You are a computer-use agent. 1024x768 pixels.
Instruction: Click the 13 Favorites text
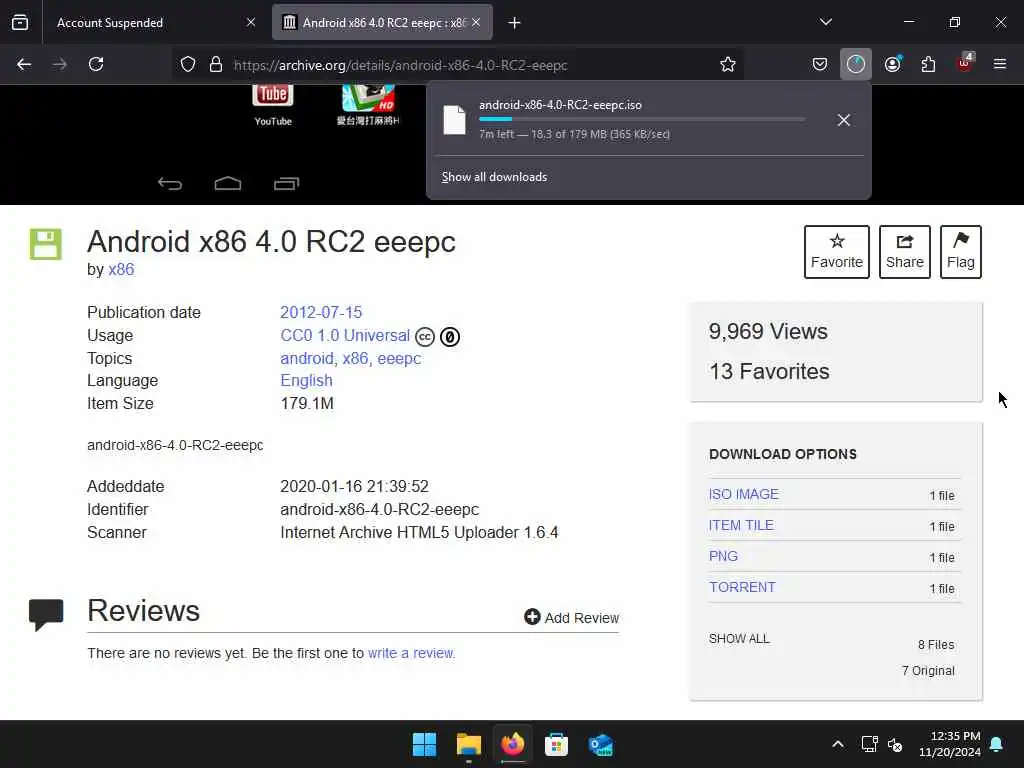pyautogui.click(x=769, y=372)
